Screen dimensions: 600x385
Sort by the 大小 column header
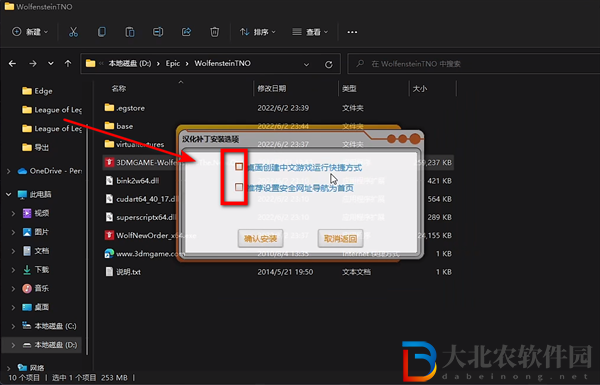tap(420, 89)
